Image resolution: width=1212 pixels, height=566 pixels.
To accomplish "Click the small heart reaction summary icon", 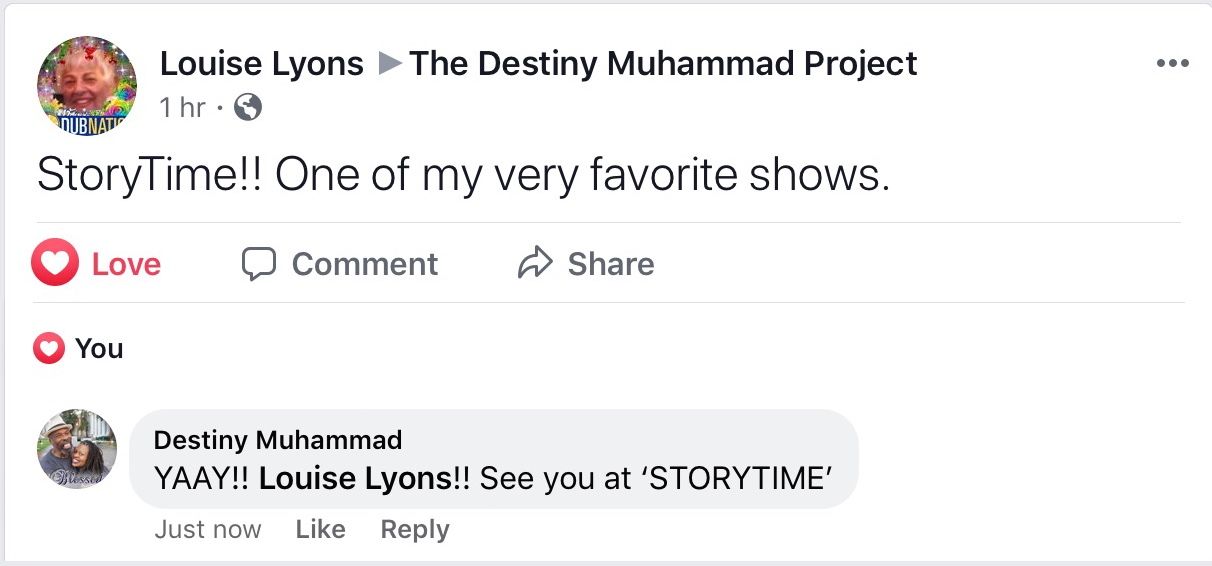I will coord(48,349).
